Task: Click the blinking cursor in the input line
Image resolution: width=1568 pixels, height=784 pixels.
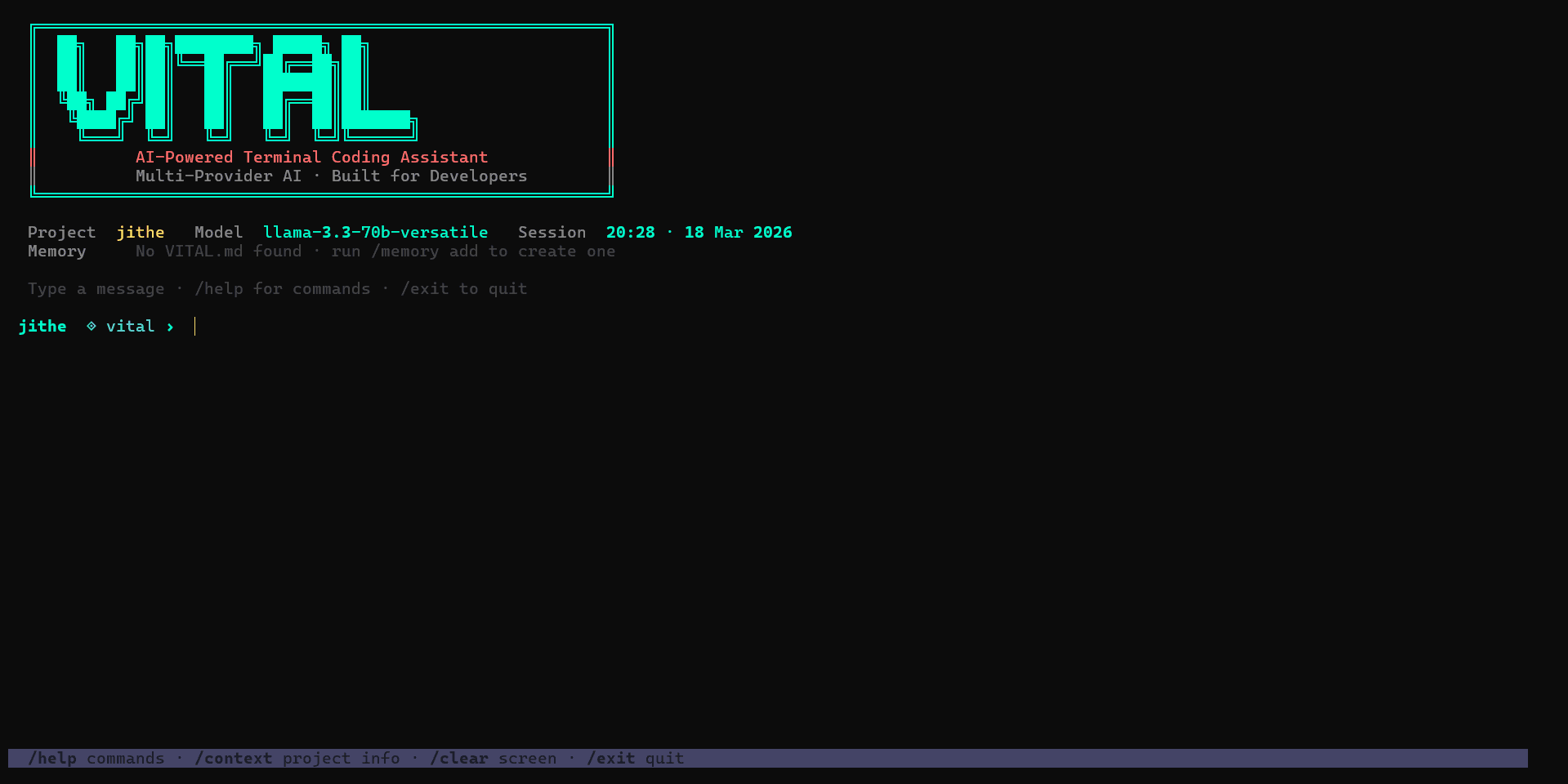Action: (x=194, y=326)
